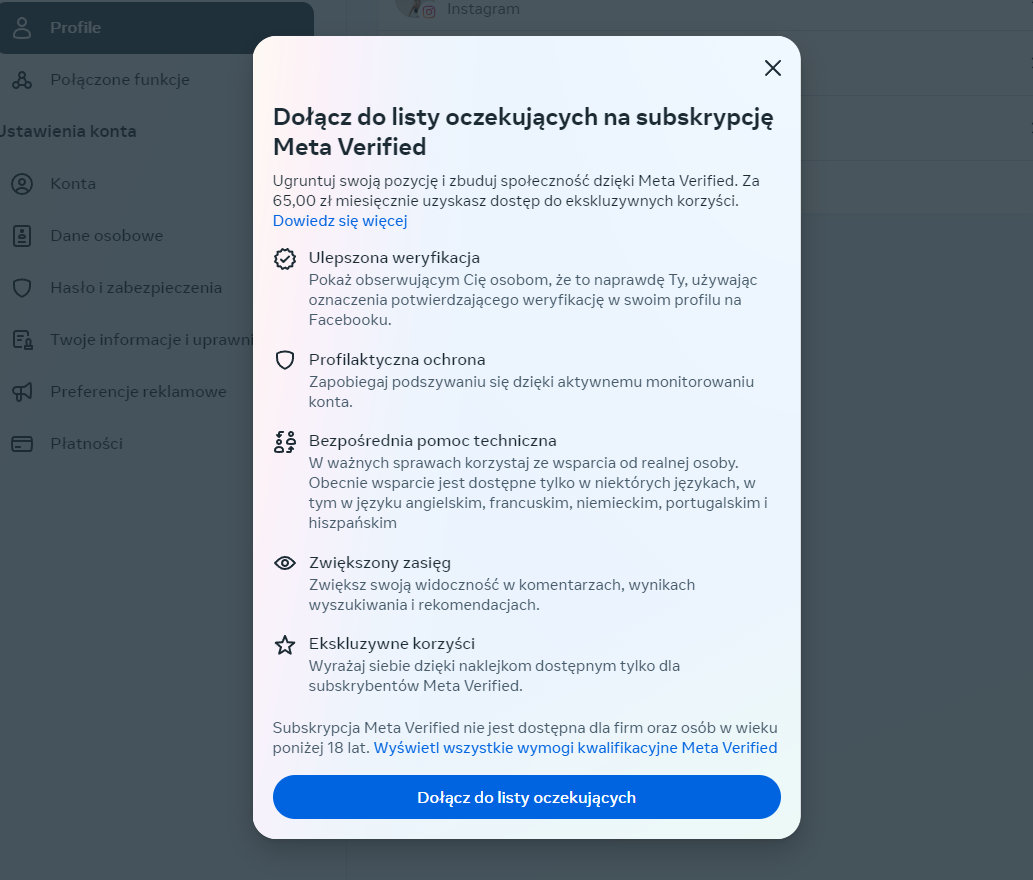Viewport: 1033px width, 880px height.
Task: Click the Twoje informacje i uprawnienia icon
Action: coord(21,339)
